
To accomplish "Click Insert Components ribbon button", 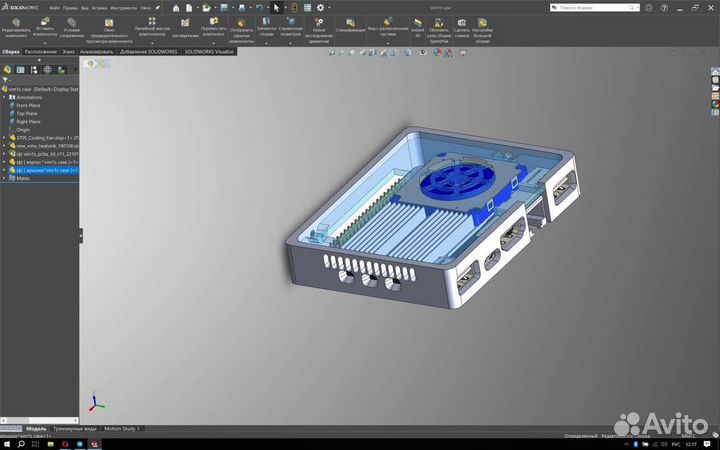I will (45, 28).
